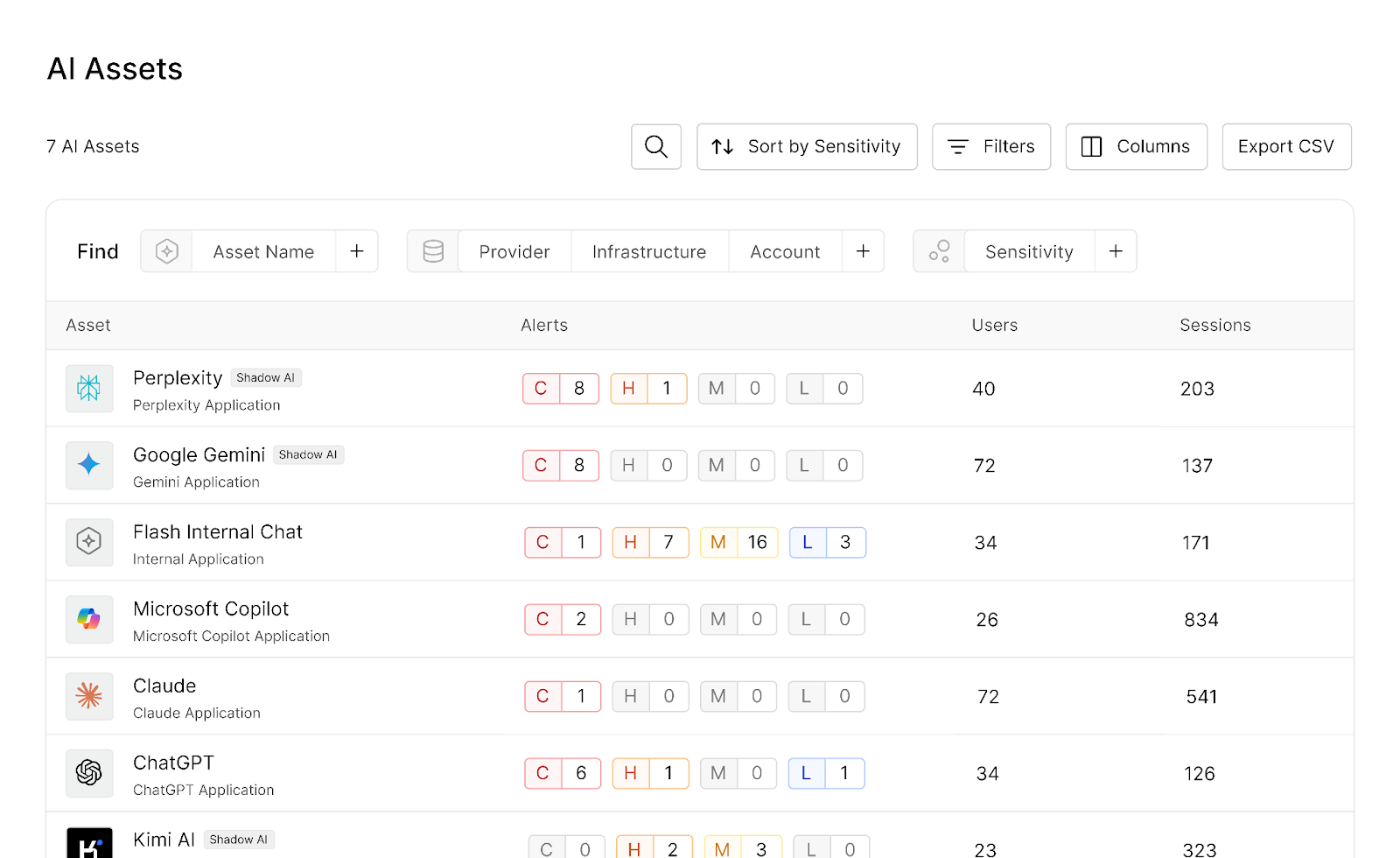
Task: Select the Provider find option
Action: point(514,251)
